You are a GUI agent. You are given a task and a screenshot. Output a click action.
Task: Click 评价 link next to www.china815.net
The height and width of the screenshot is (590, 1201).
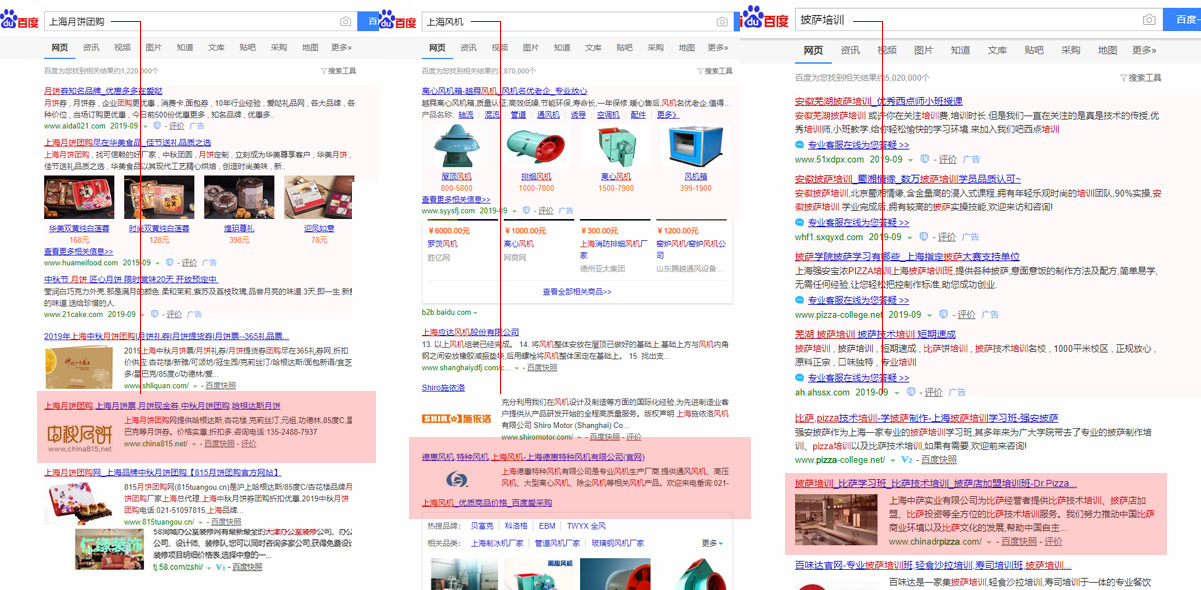tap(248, 444)
